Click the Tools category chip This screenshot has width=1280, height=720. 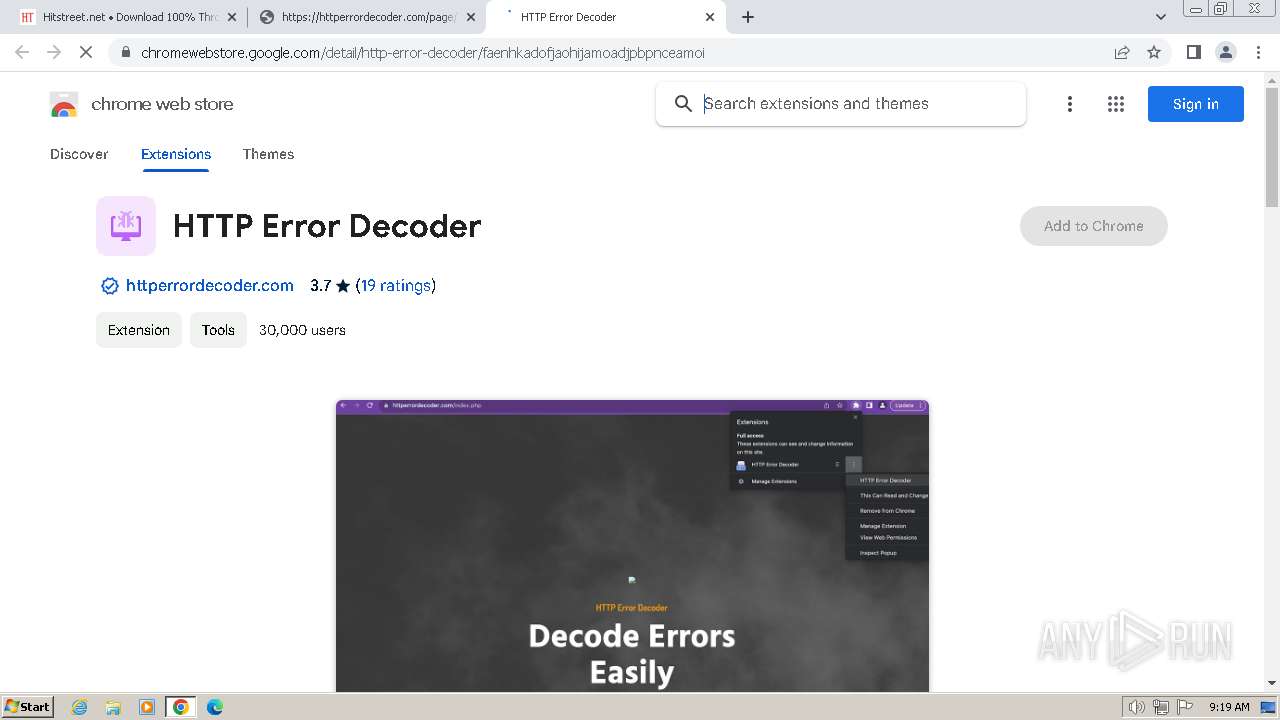[x=218, y=330]
